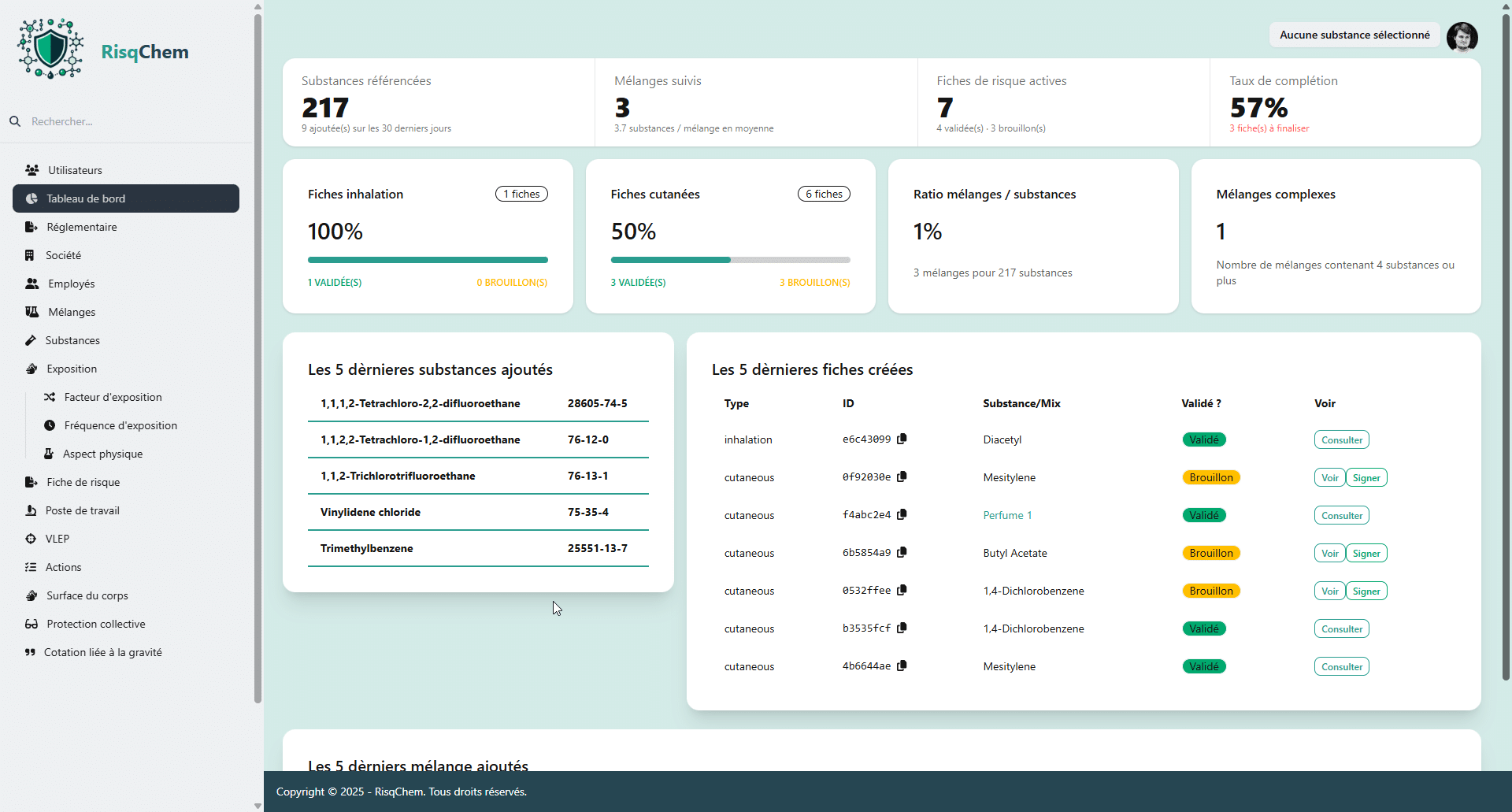This screenshot has height=812, width=1512.
Task: Click the Fiche de risque icon
Action: (x=30, y=482)
